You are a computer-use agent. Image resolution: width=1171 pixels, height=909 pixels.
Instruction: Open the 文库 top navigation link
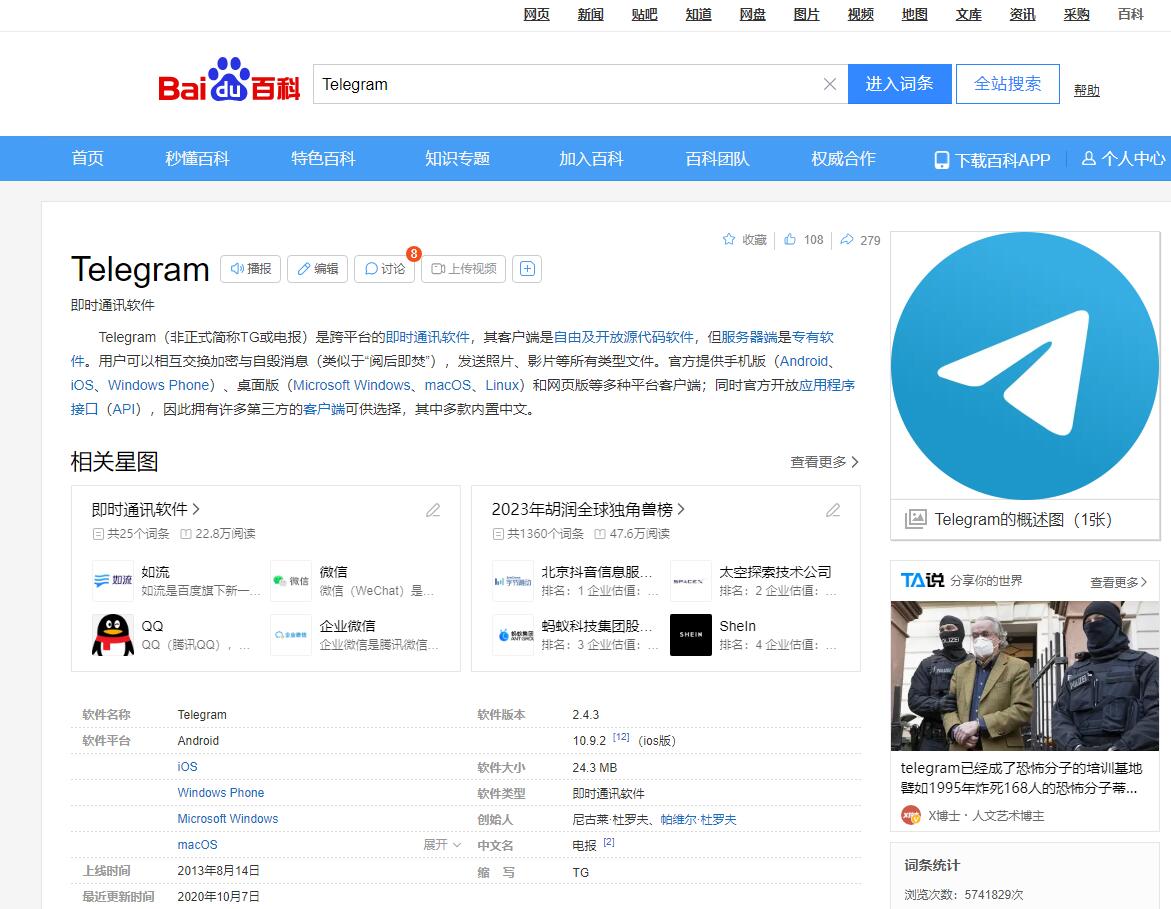(x=968, y=14)
